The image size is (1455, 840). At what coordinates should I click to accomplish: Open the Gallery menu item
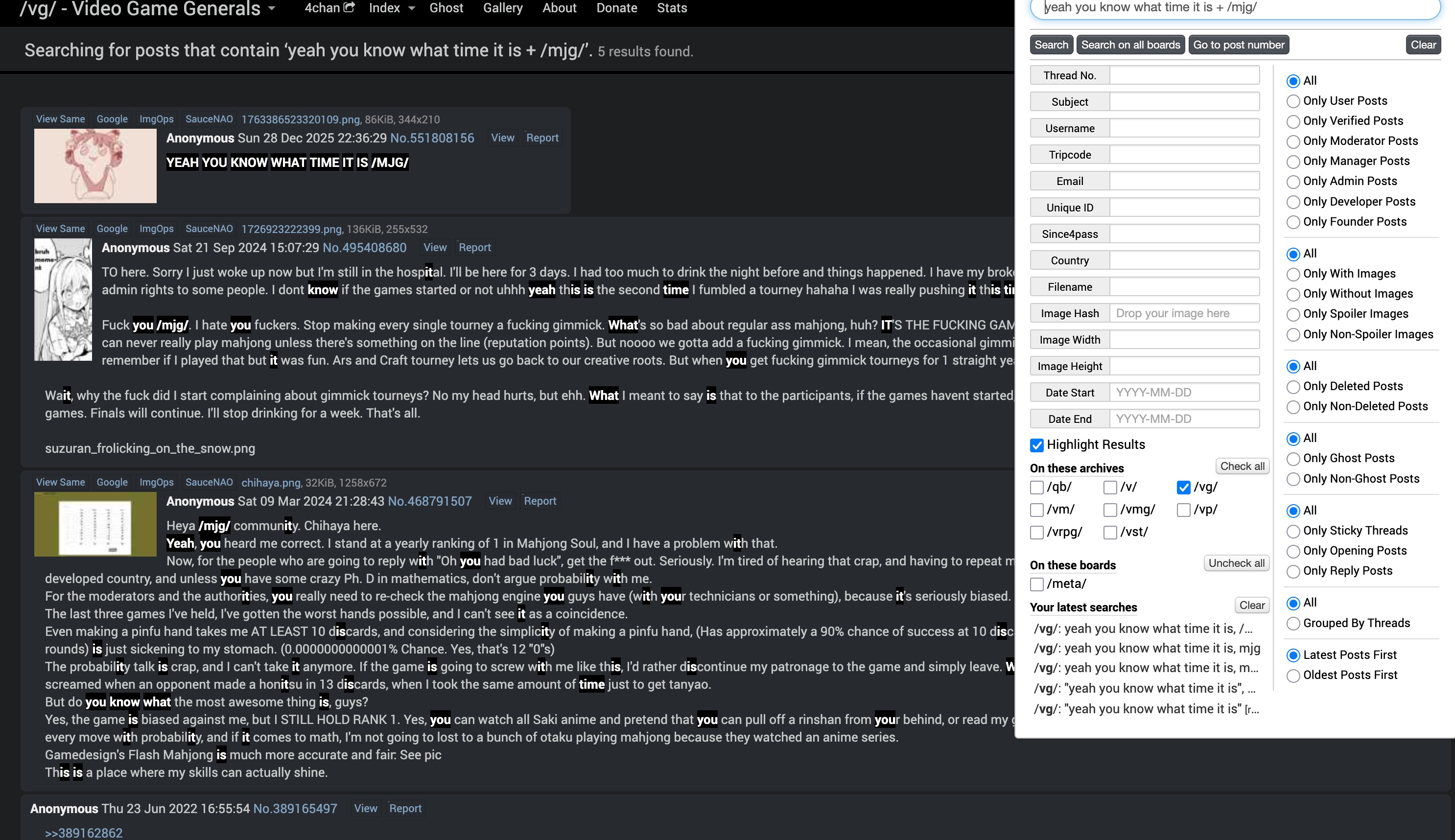point(502,8)
